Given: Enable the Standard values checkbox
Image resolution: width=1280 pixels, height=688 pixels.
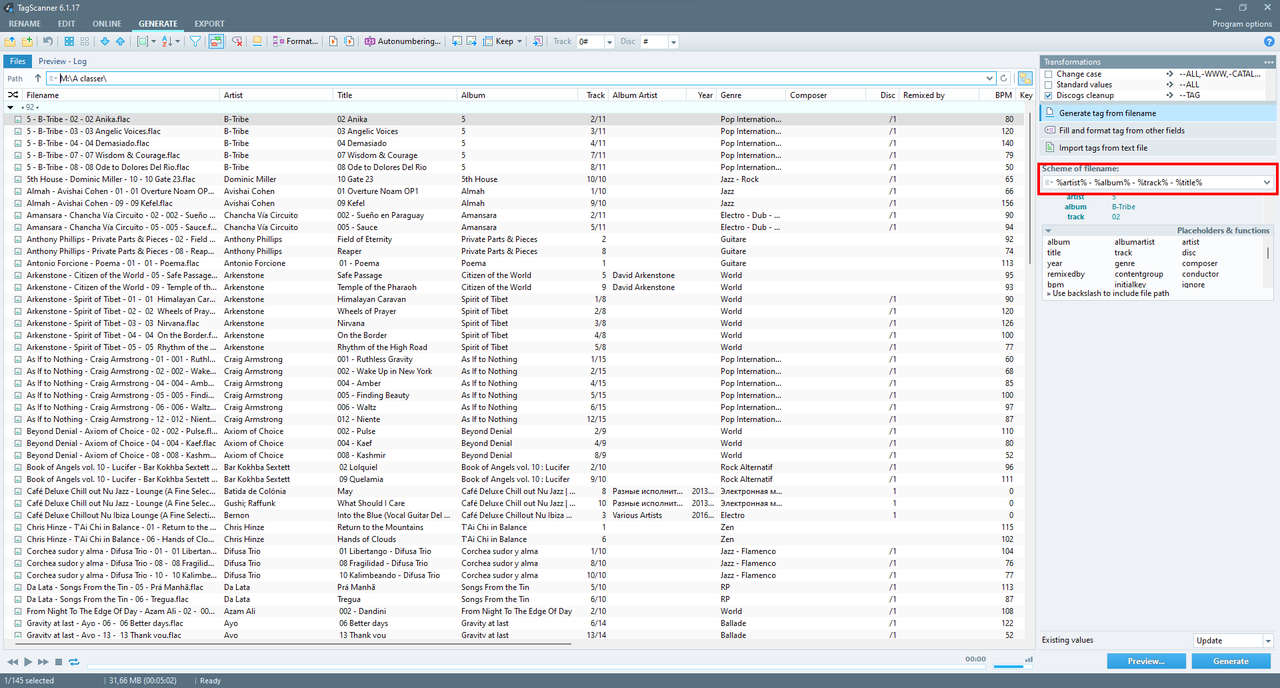Looking at the screenshot, I should (x=1048, y=85).
